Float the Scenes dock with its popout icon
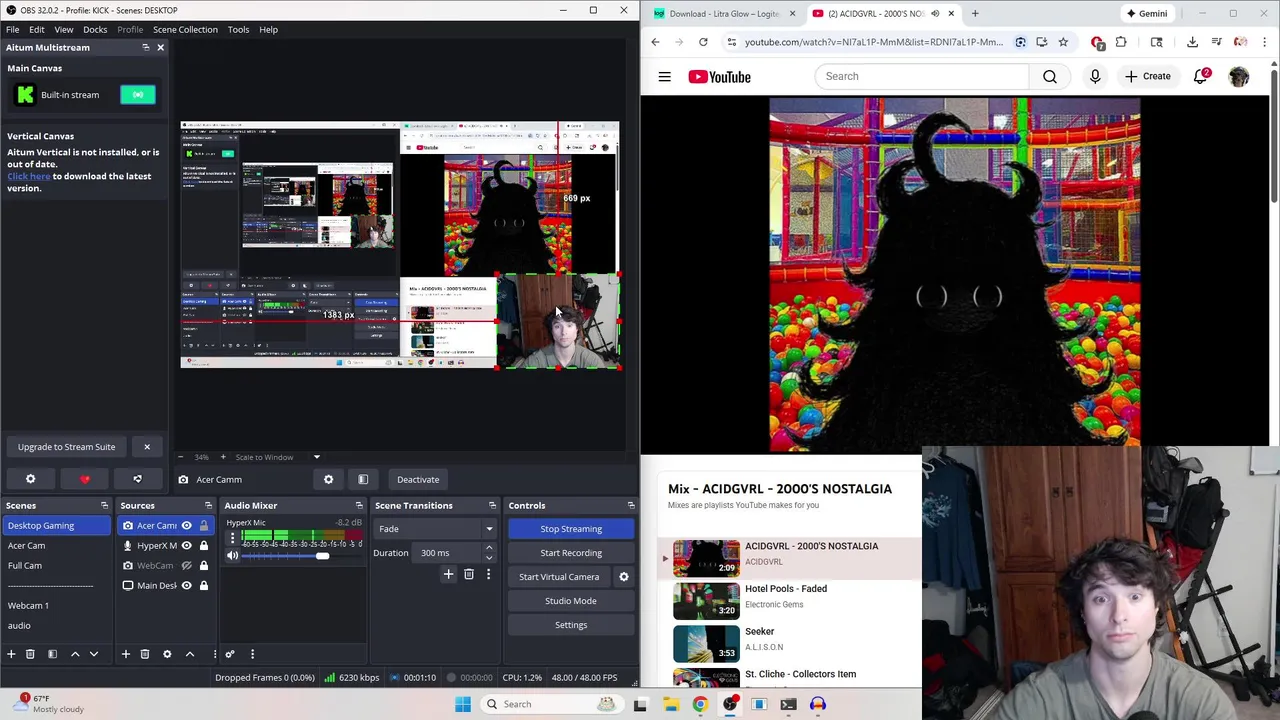This screenshot has width=1280, height=720. click(x=104, y=506)
